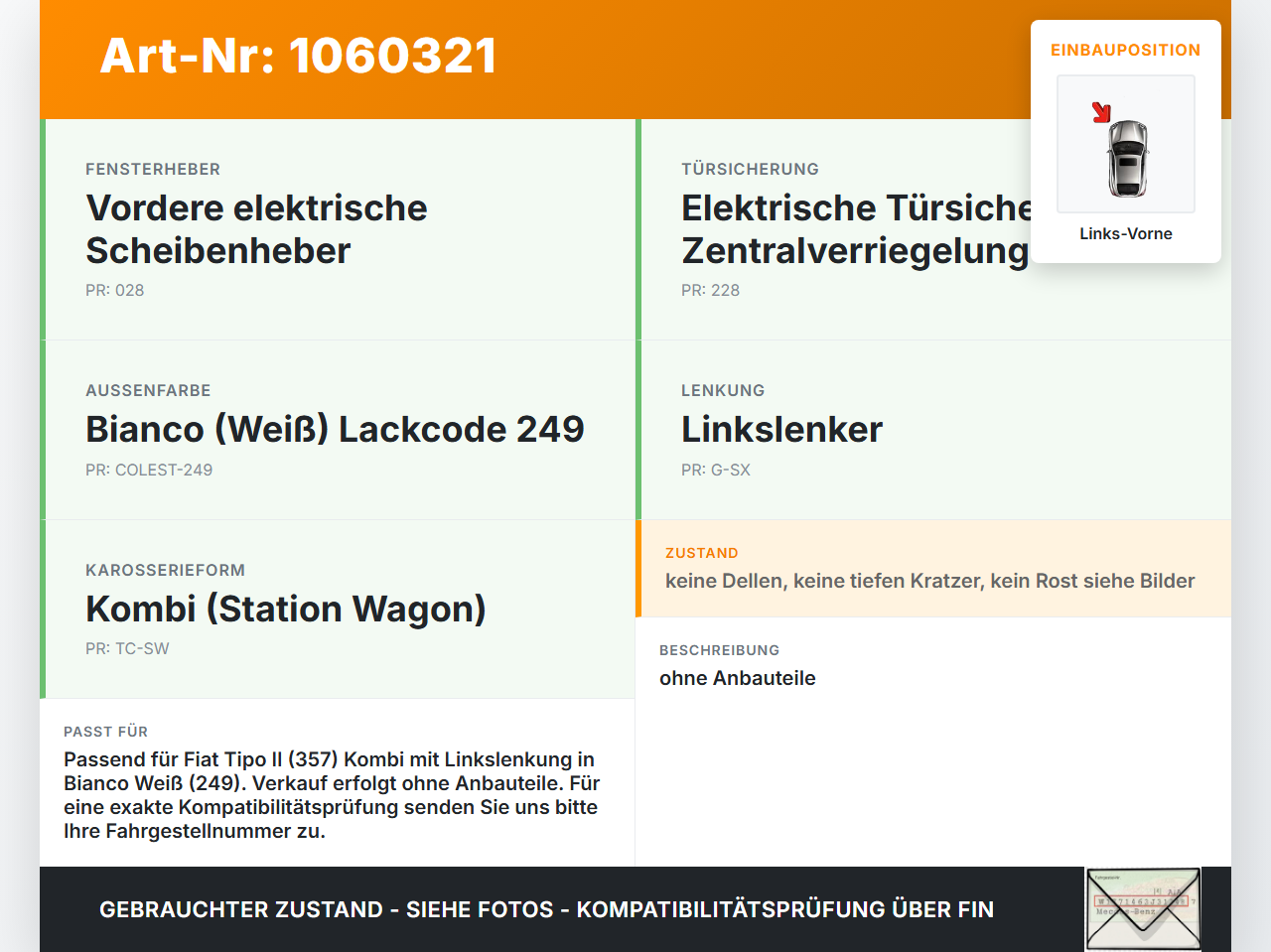Click the Links-Vorne position label
The height and width of the screenshot is (952, 1271).
coord(1126,233)
